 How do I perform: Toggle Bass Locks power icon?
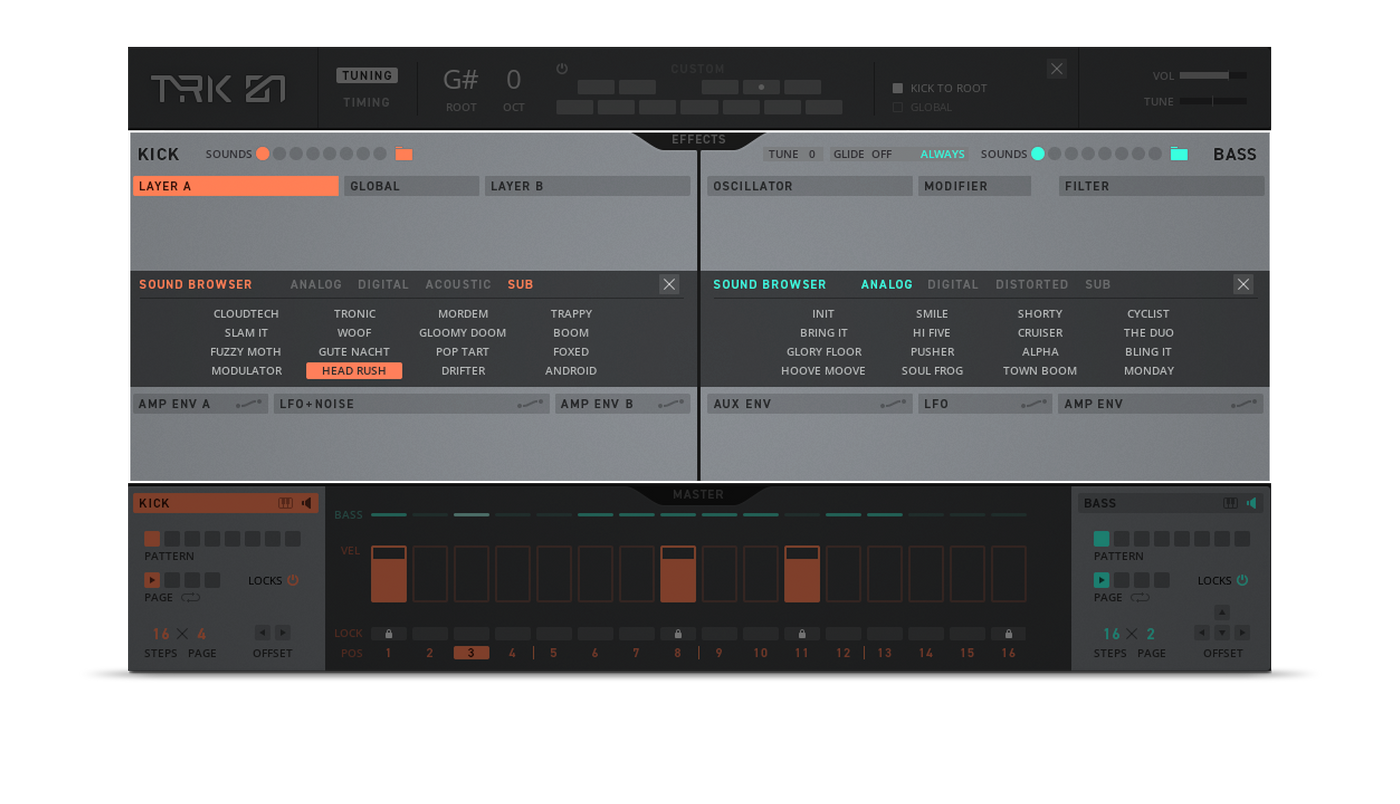point(1242,580)
